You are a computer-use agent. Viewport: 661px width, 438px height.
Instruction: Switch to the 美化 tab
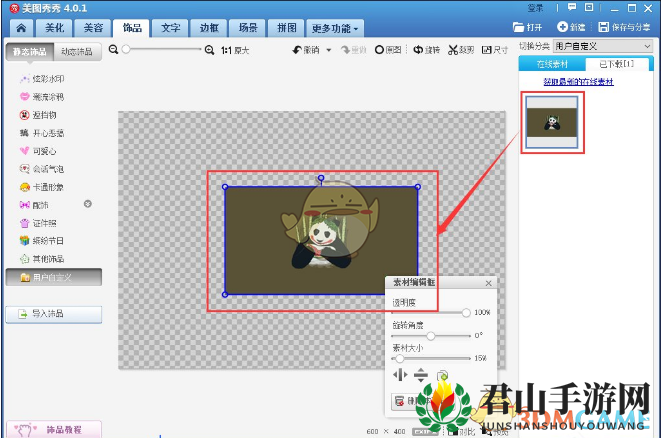point(55,28)
